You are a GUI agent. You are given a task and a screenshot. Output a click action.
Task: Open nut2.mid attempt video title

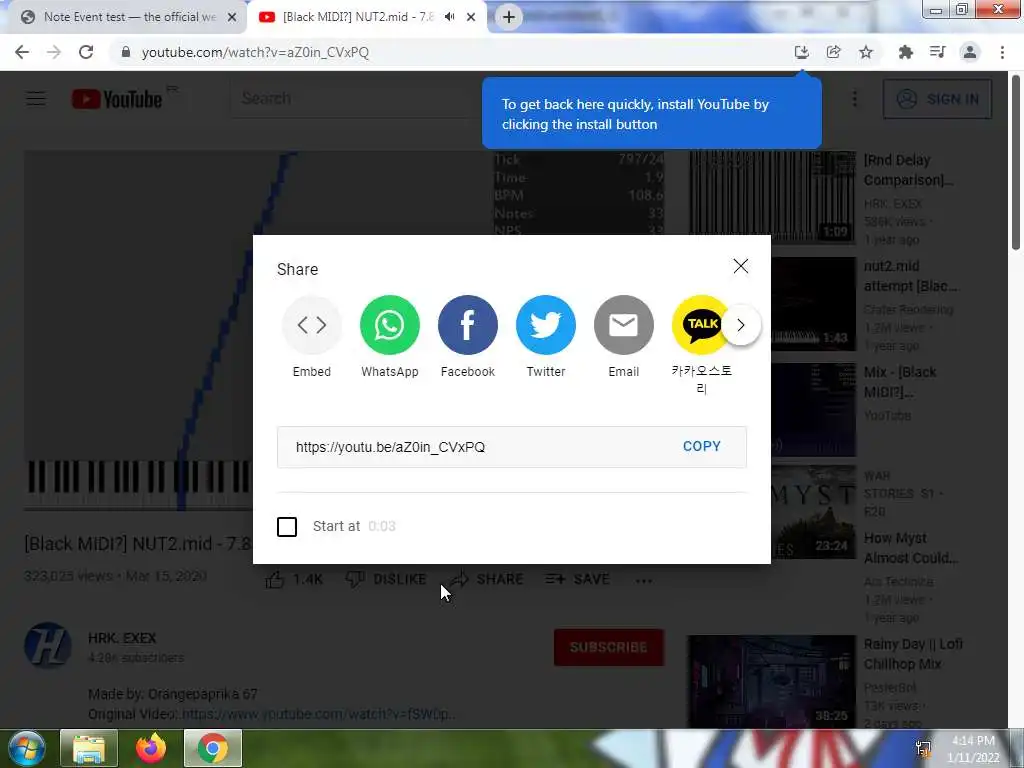pyautogui.click(x=910, y=276)
